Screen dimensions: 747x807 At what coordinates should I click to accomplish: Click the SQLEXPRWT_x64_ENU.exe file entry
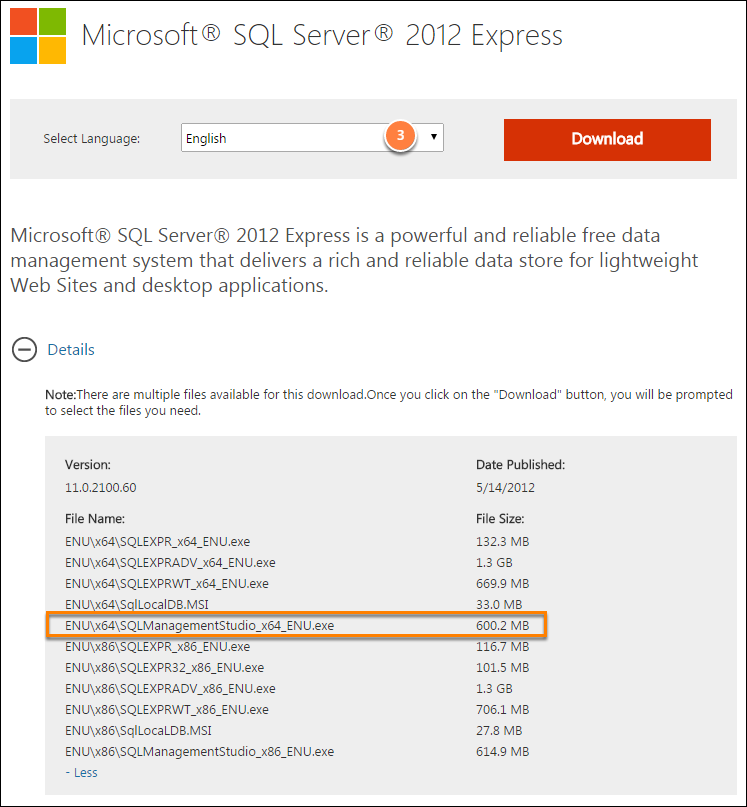click(x=167, y=584)
